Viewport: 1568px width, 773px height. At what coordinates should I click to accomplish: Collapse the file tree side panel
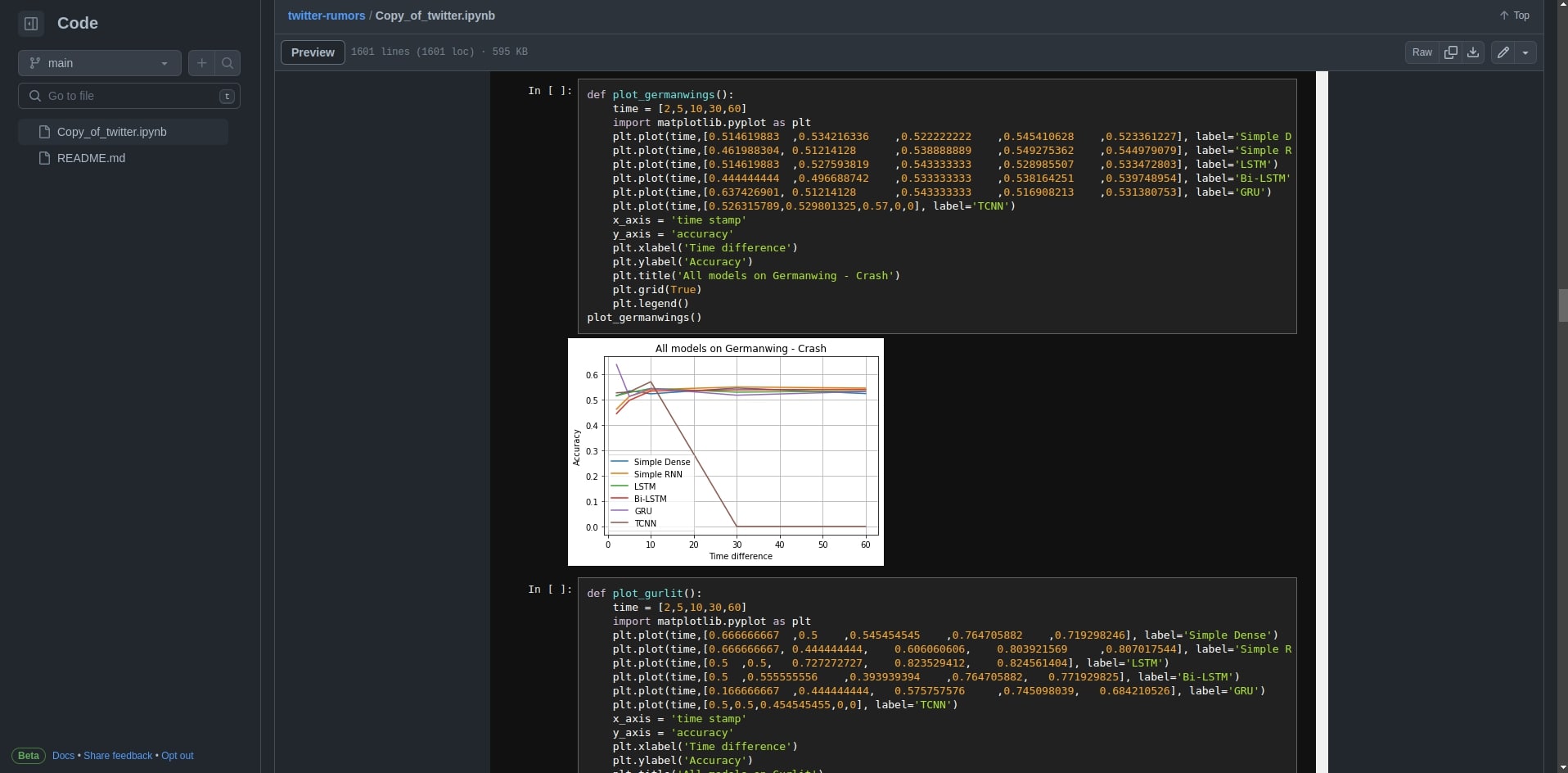(x=31, y=24)
